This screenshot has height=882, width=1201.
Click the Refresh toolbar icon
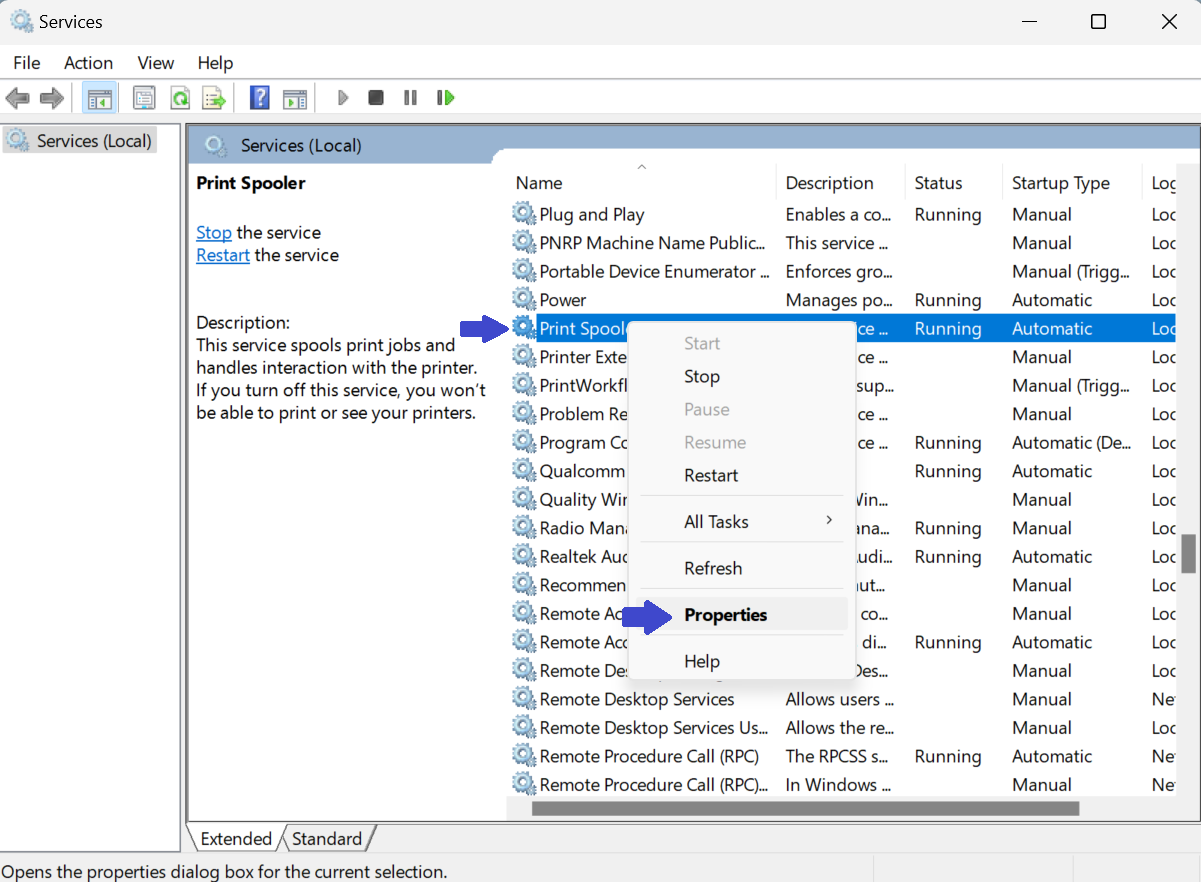coord(180,97)
